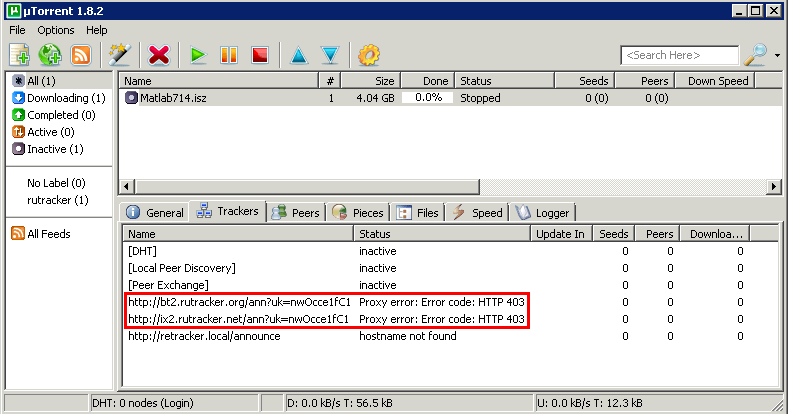The image size is (788, 414).
Task: Move torrent down the queue with the down arrow
Action: (330, 55)
